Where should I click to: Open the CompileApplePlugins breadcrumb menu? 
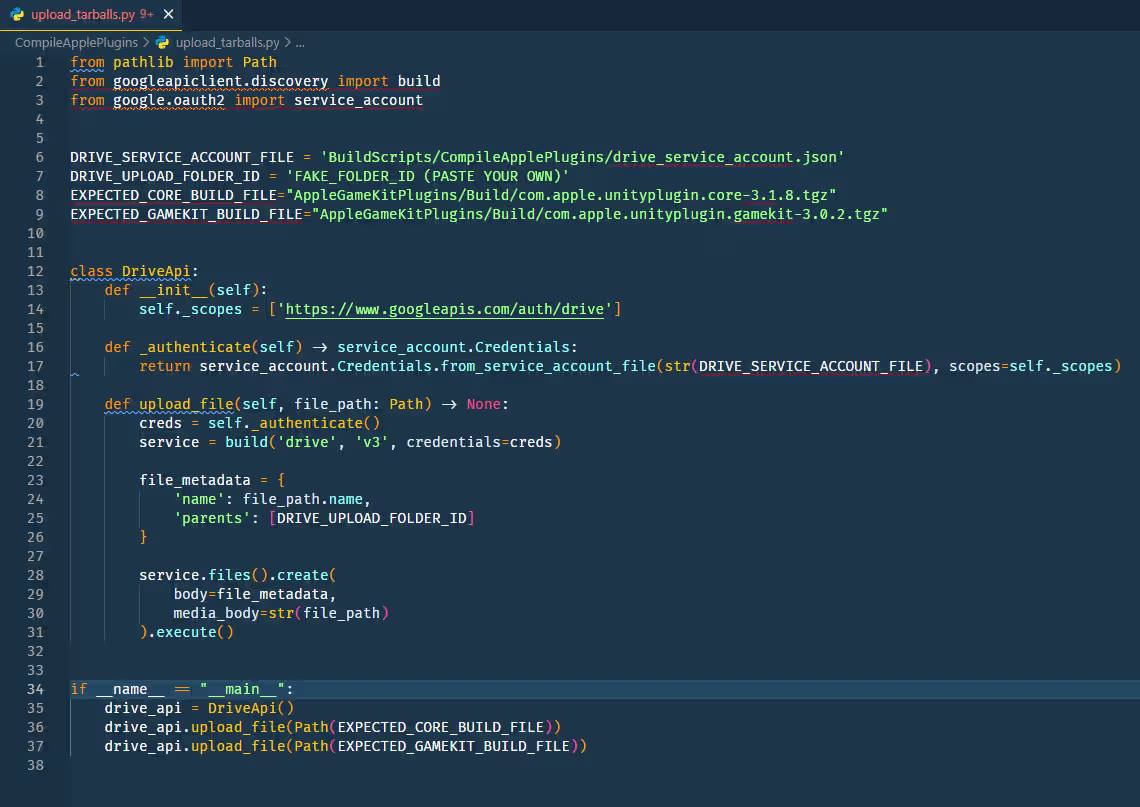click(x=75, y=43)
